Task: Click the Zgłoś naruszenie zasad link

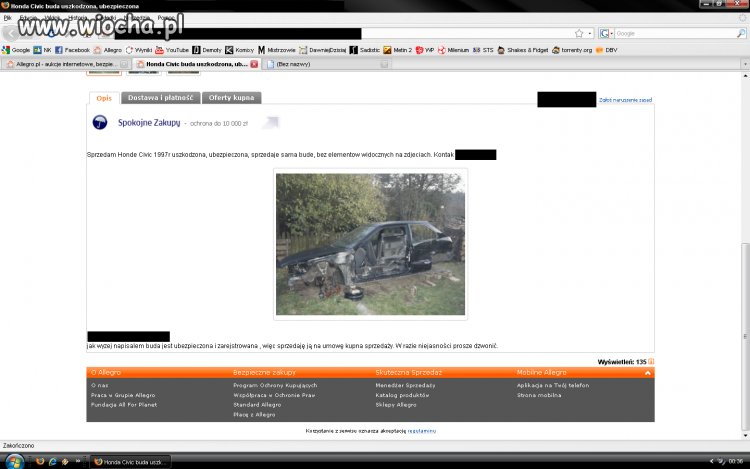Action: pos(625,100)
